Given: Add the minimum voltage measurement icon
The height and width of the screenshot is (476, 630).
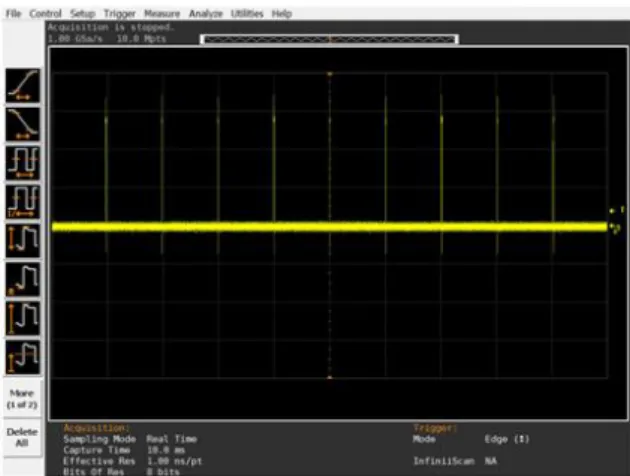Looking at the screenshot, I should 23,279.
